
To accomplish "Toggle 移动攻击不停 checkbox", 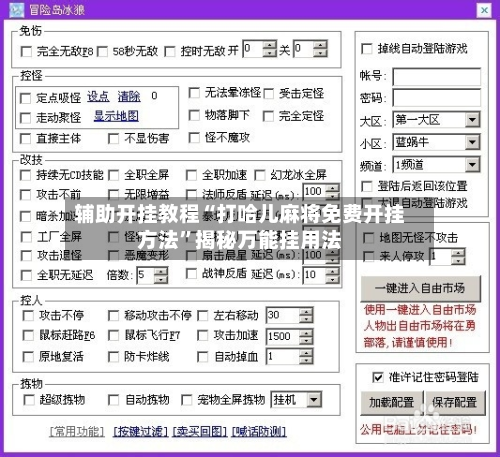I will (x=114, y=316).
